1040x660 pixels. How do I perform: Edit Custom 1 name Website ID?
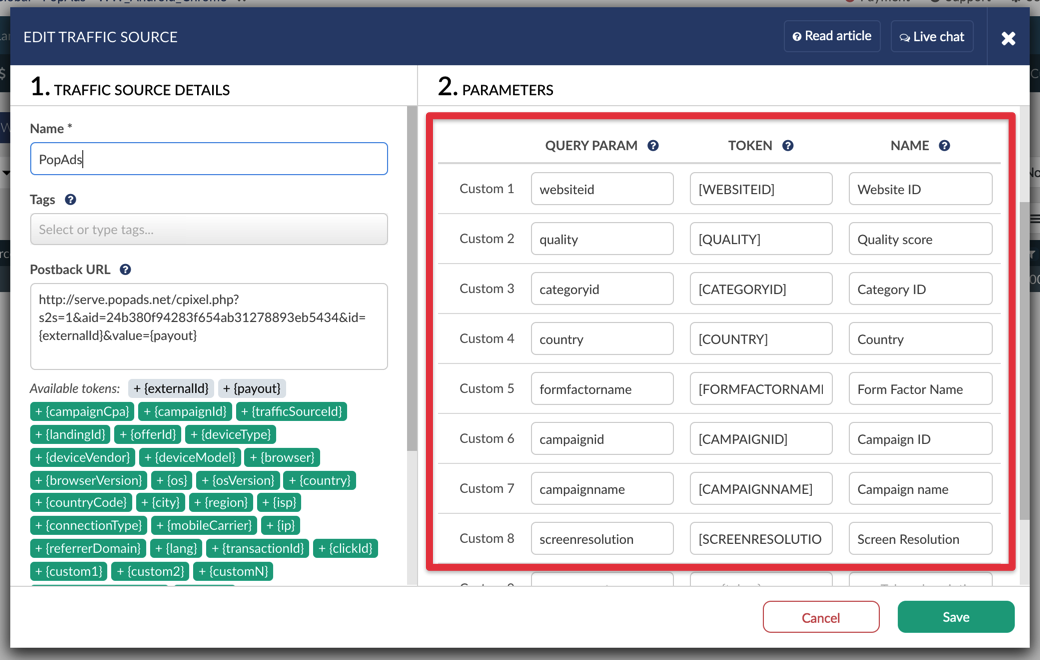(921, 189)
